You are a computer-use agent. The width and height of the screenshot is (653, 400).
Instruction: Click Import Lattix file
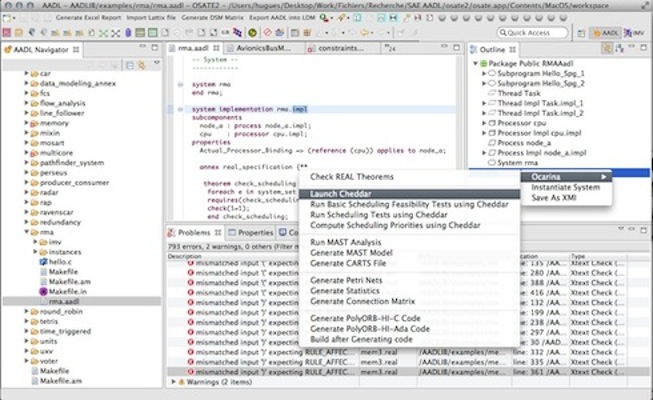pyautogui.click(x=151, y=18)
